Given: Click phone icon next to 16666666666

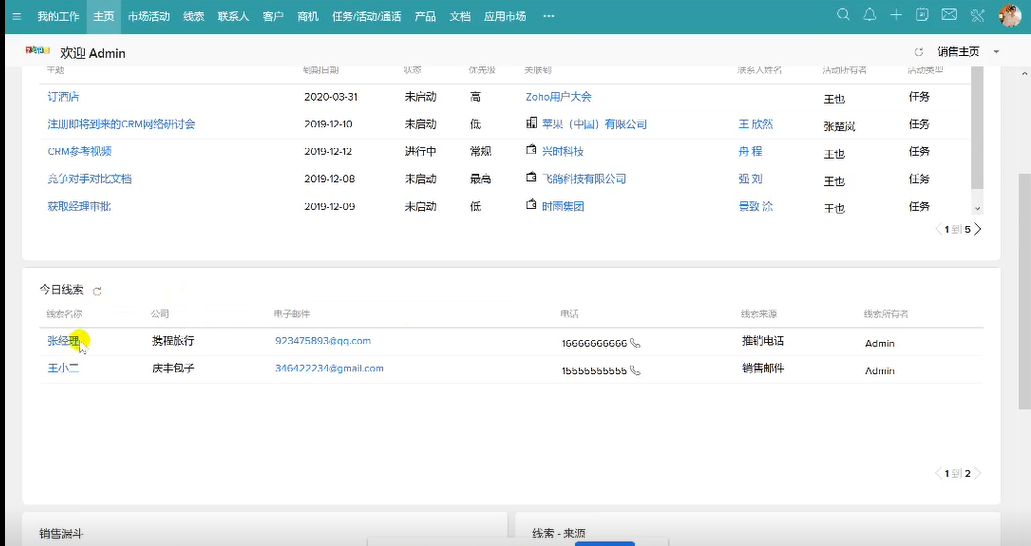Looking at the screenshot, I should 635,343.
